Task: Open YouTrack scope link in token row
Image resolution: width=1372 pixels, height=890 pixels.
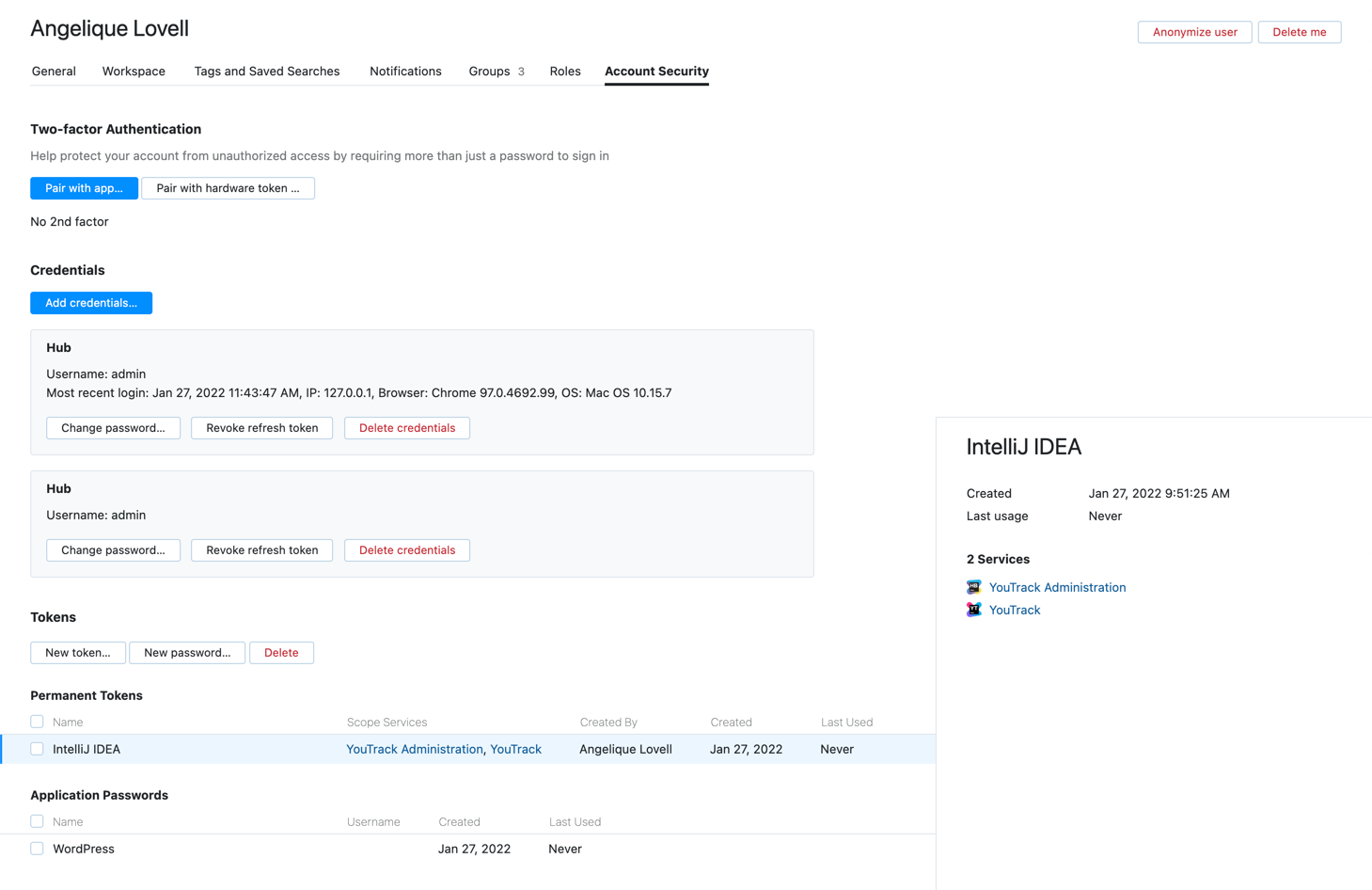Action: click(515, 750)
